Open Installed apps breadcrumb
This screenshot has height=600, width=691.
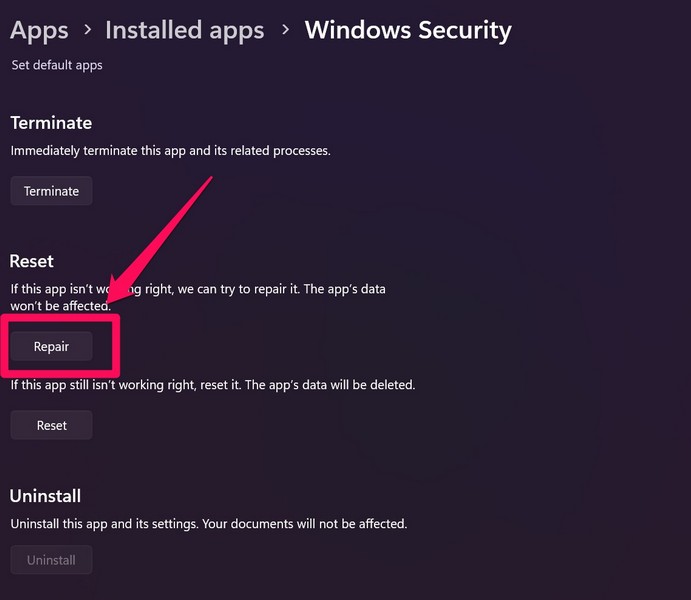pyautogui.click(x=184, y=30)
